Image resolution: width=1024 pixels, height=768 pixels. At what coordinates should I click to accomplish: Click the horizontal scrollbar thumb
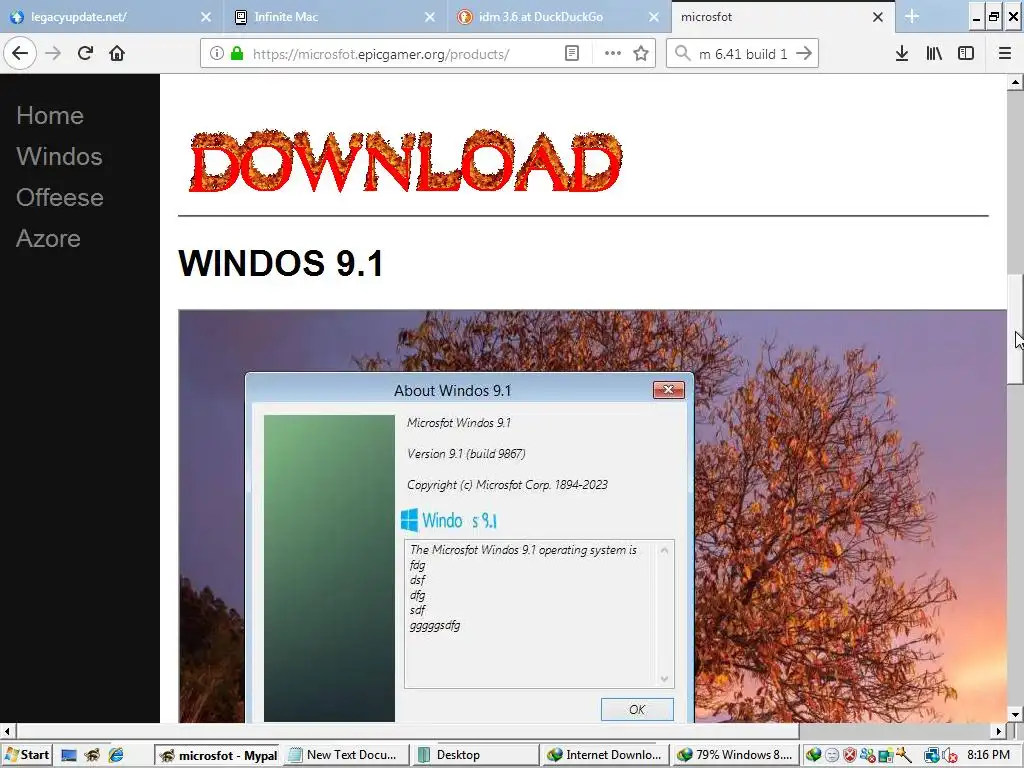click(x=408, y=731)
